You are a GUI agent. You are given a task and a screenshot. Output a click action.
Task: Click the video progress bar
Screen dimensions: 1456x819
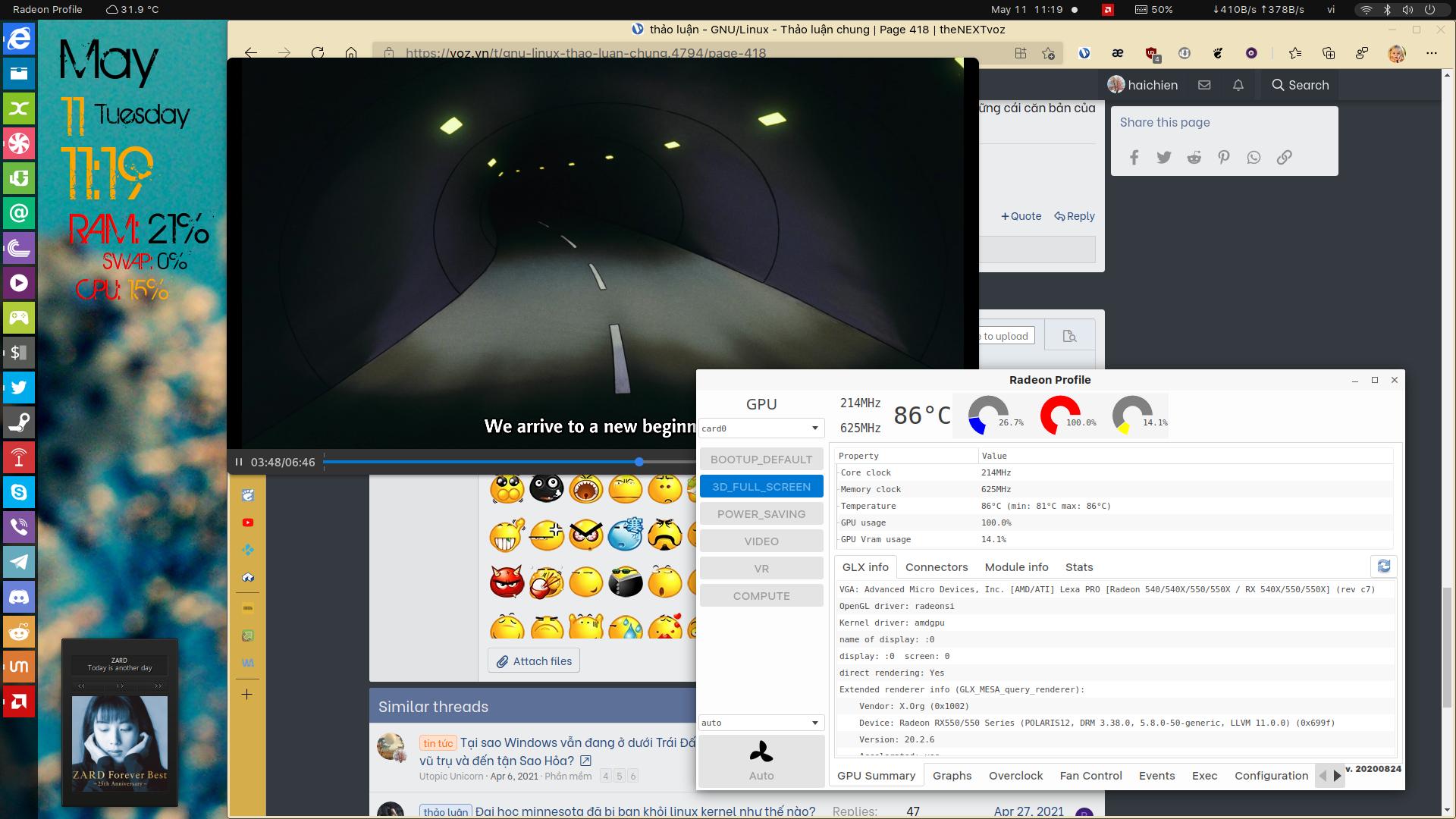[508, 462]
